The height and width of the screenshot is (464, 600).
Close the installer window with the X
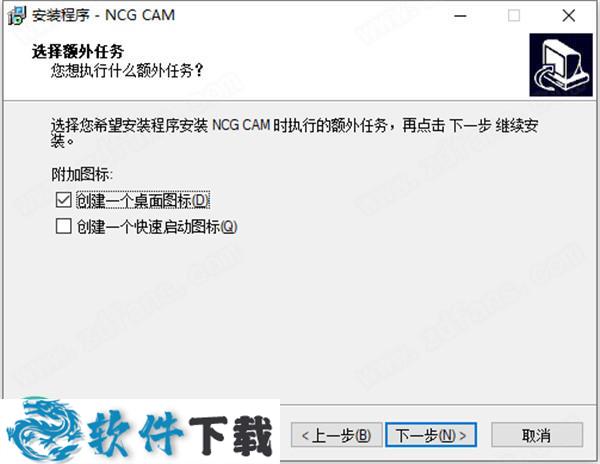coord(569,16)
